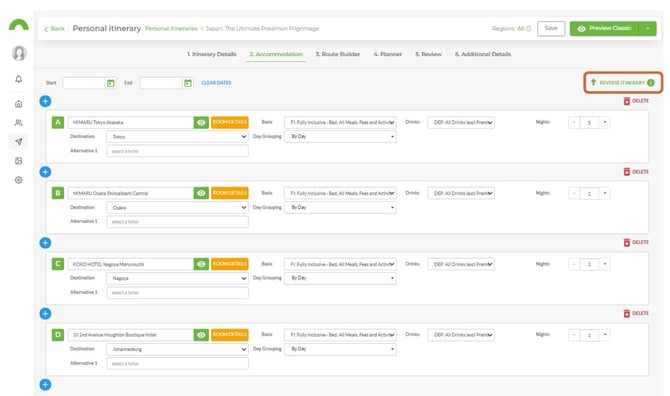Image resolution: width=670 pixels, height=396 pixels.
Task: Add accommodation above row A
Action: point(45,101)
